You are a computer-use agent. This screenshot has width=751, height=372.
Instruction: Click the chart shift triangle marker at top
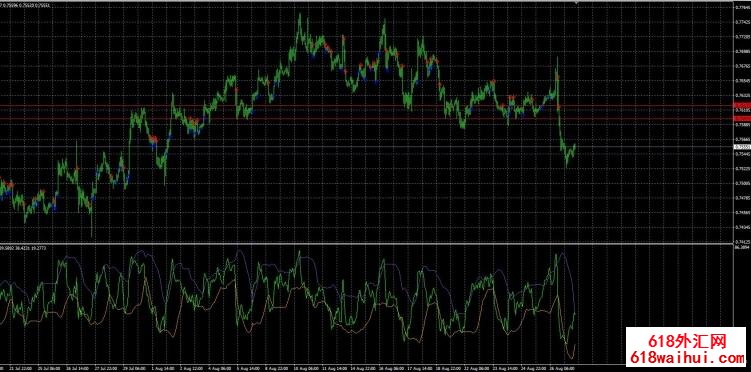pyautogui.click(x=577, y=3)
